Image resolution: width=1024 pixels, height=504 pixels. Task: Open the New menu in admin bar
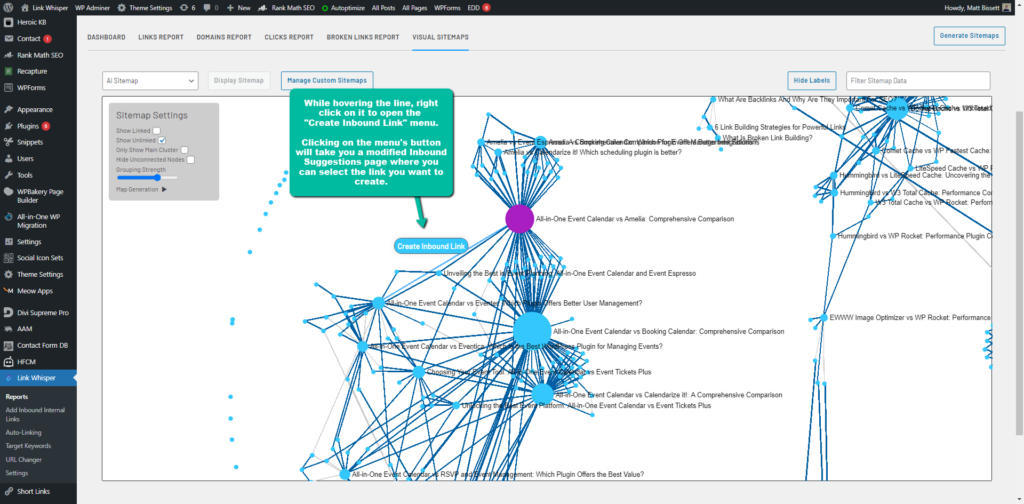(x=239, y=7)
